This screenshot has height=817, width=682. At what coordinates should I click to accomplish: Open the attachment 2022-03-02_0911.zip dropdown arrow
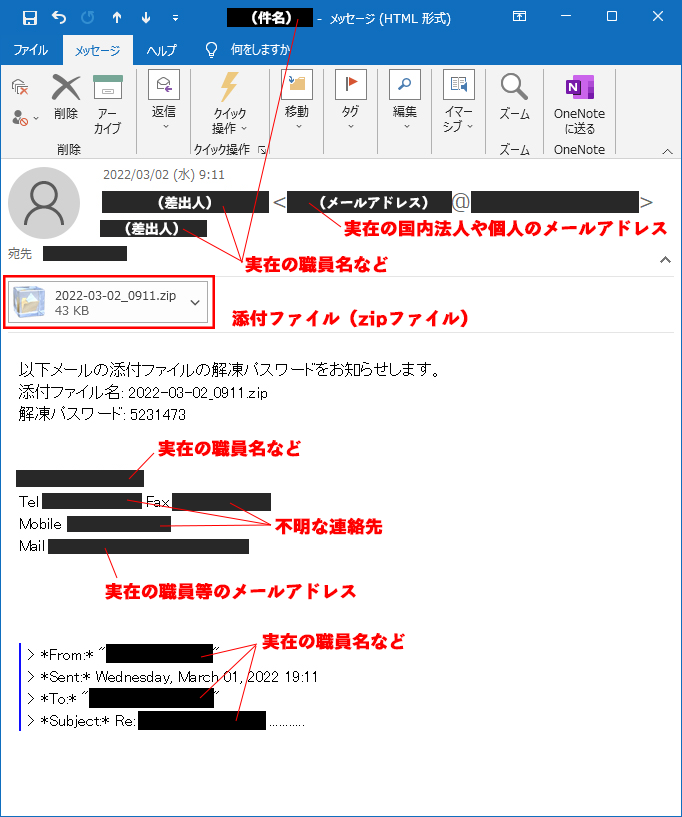click(x=195, y=303)
